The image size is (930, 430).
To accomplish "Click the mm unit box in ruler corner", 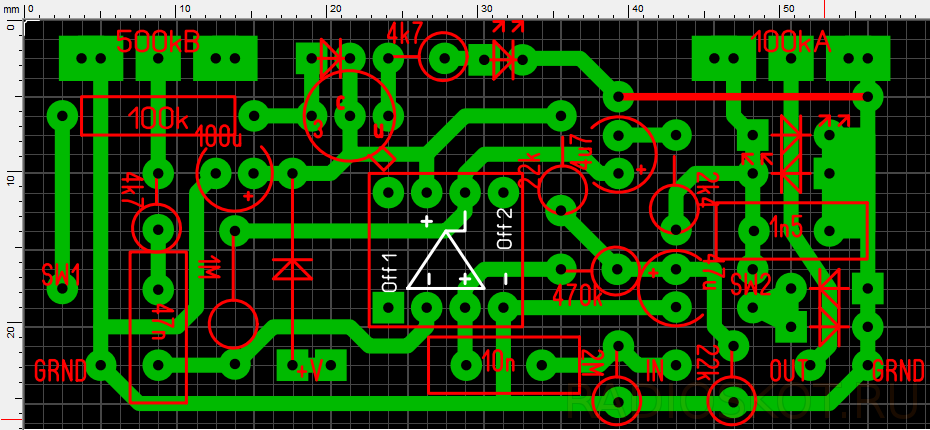I will [x=11, y=8].
